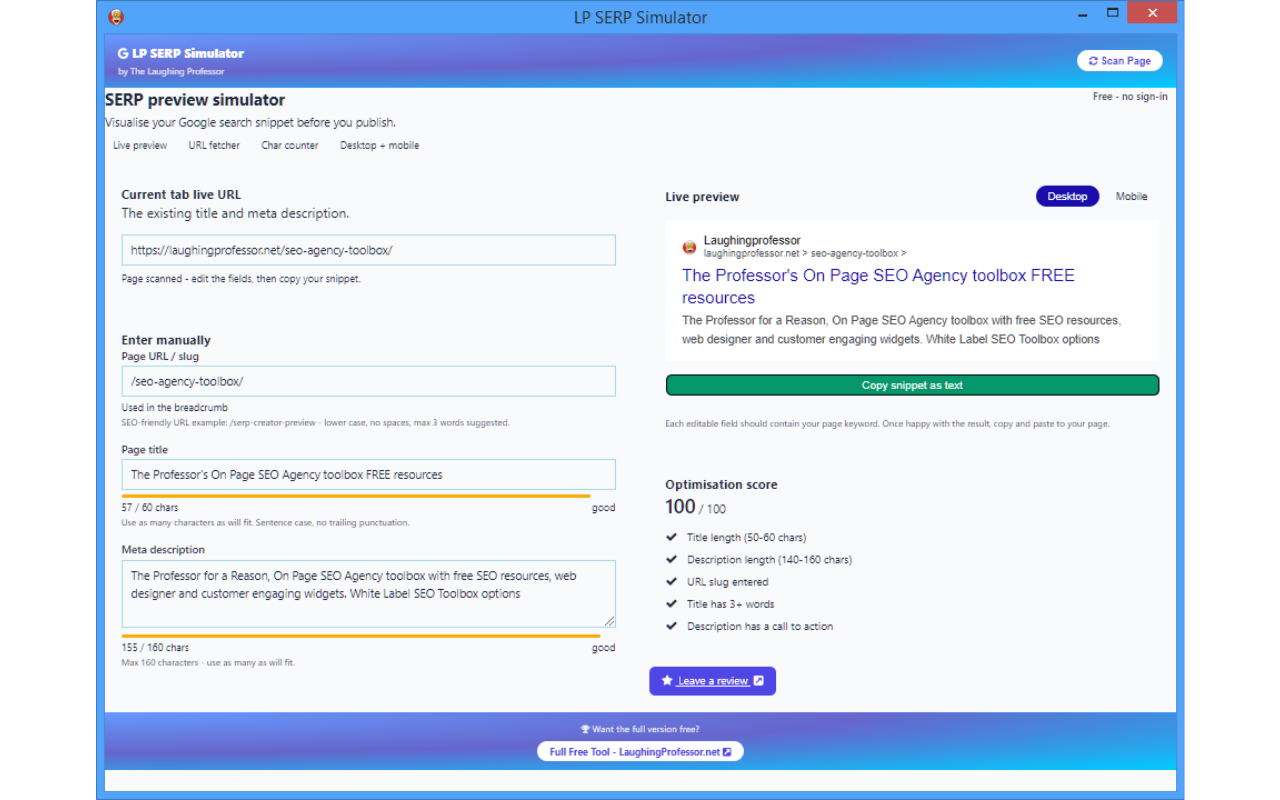Open the preview title link
The height and width of the screenshot is (800, 1280).
(x=878, y=286)
